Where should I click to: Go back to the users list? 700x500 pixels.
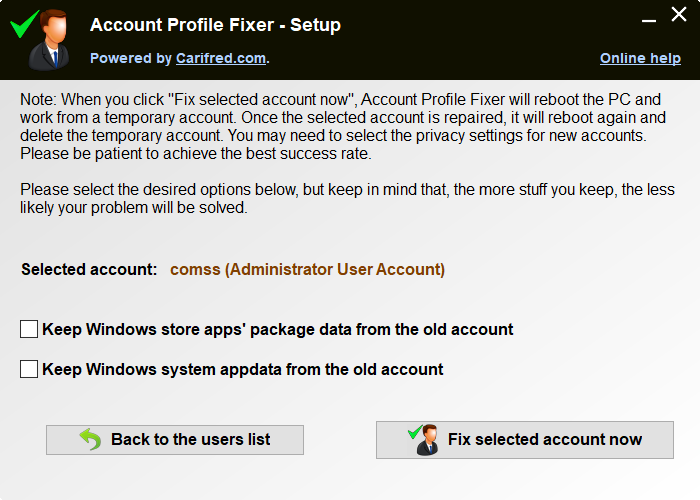[175, 439]
